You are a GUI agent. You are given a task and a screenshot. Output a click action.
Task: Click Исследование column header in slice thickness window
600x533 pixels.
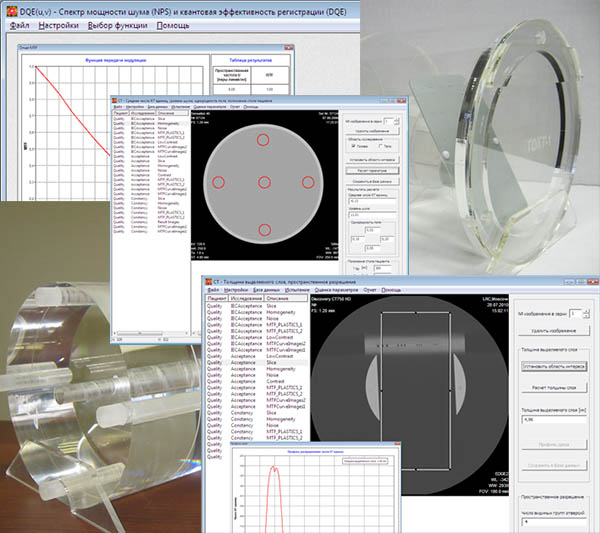[x=246, y=298]
